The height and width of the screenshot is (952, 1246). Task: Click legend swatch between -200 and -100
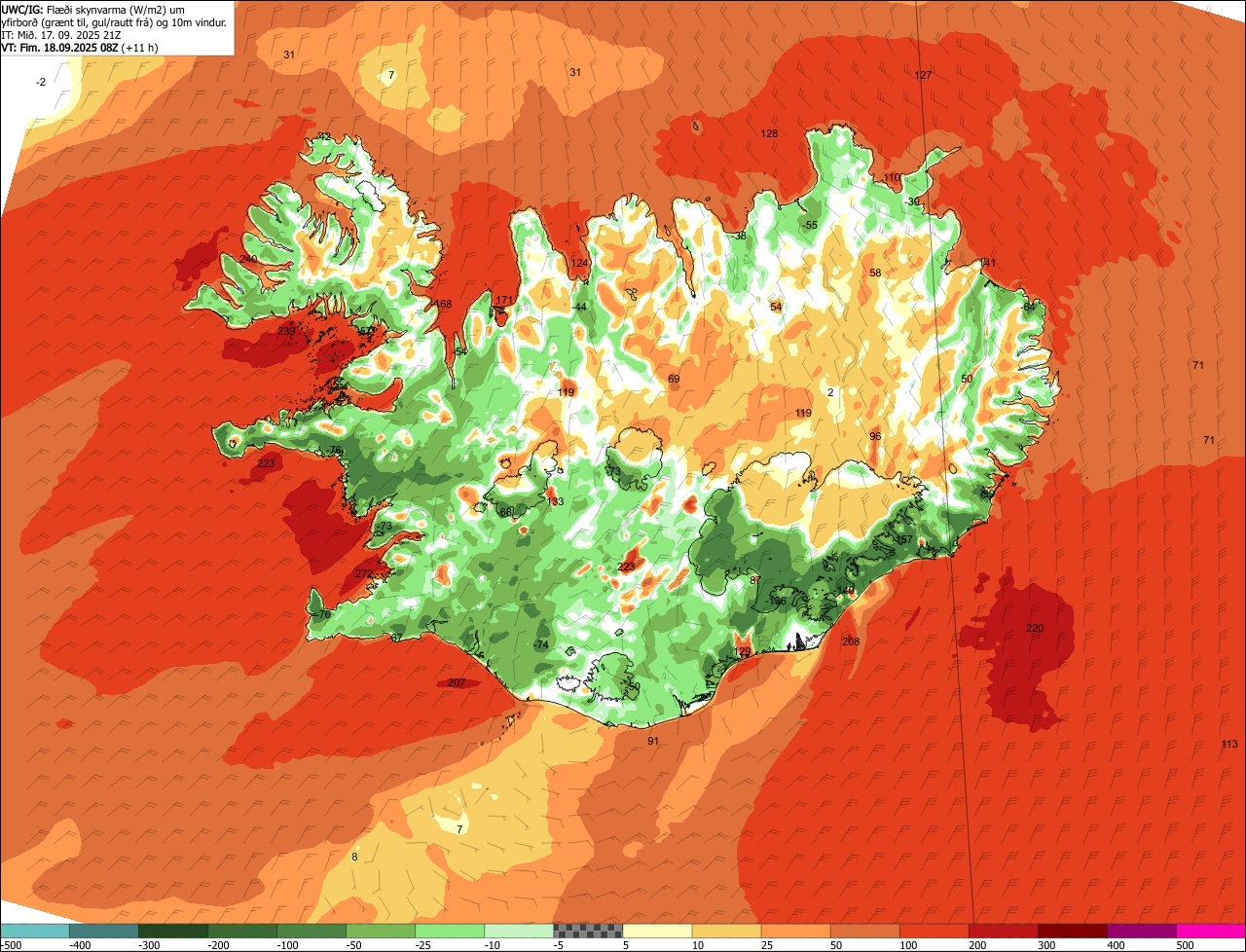(242, 931)
